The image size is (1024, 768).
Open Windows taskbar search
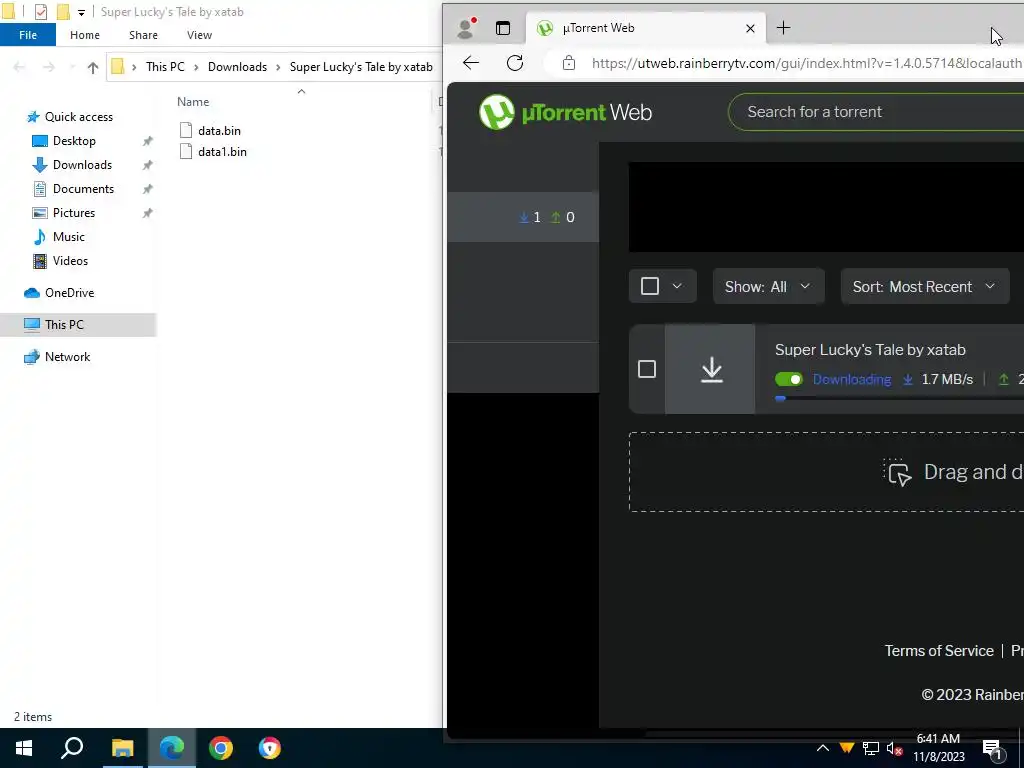point(72,748)
